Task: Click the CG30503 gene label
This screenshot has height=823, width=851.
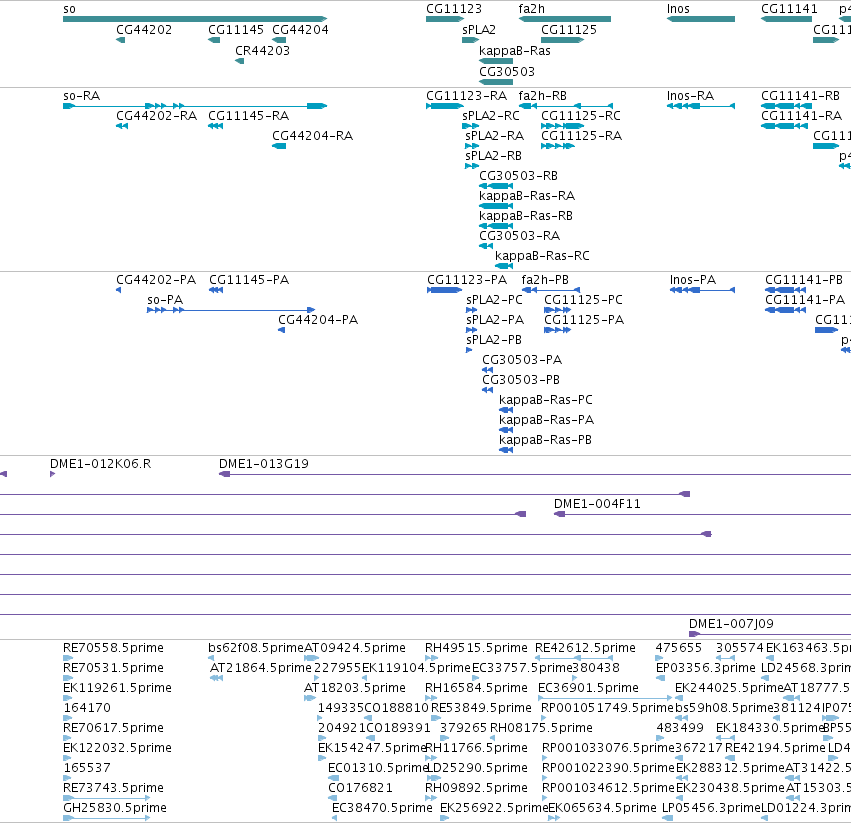Action: [507, 72]
